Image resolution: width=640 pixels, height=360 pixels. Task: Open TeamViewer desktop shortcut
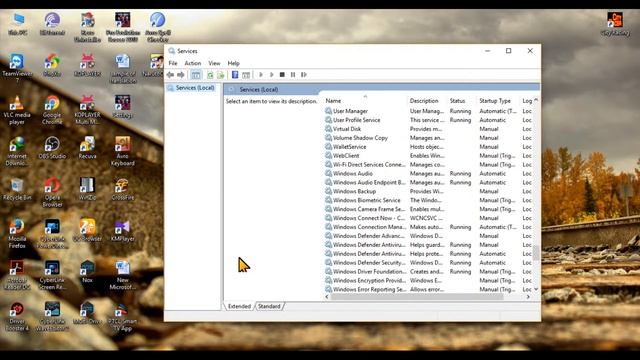[x=17, y=68]
